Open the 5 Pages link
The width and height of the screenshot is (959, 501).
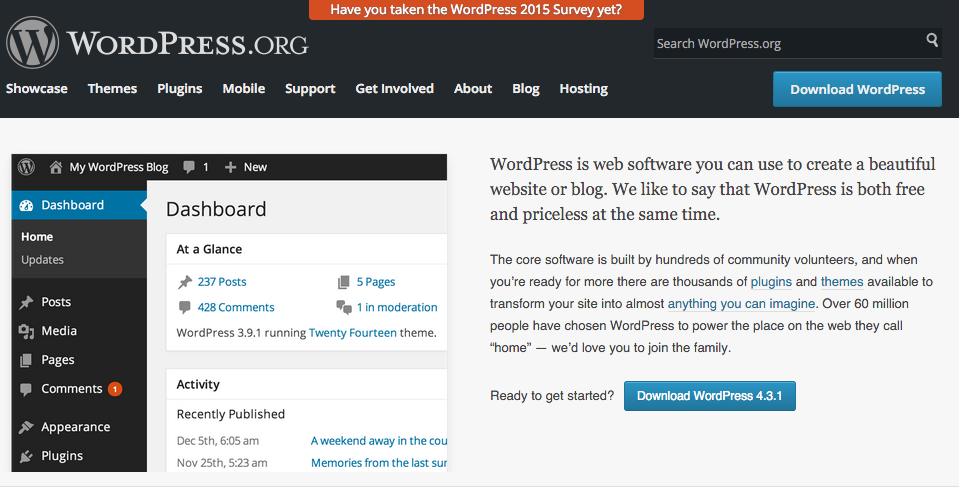[376, 282]
